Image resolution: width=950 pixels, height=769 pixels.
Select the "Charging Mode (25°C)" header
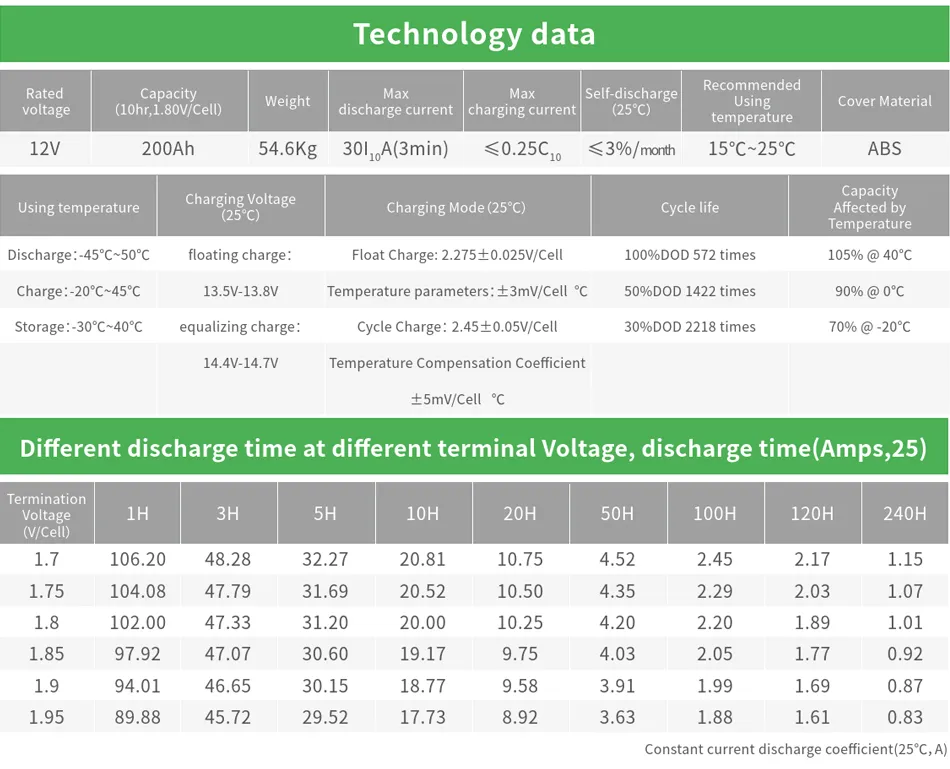[x=456, y=208]
